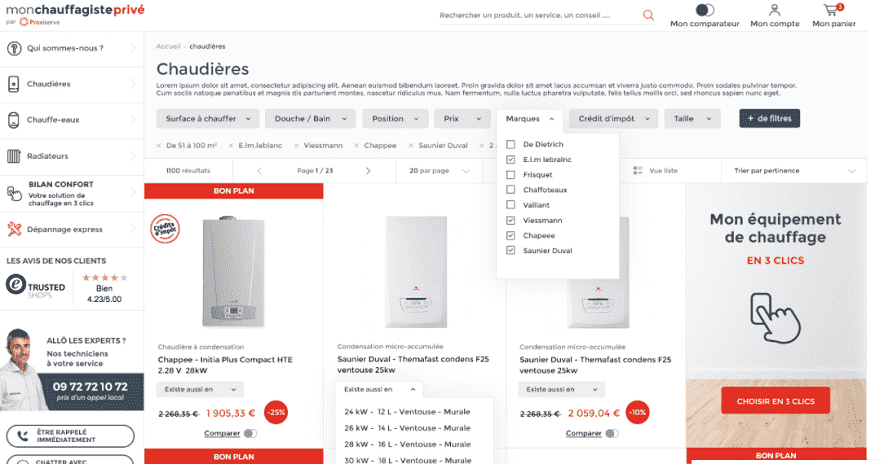
Task: Open Trier par pertinence sort dropdown
Action: pyautogui.click(x=796, y=171)
